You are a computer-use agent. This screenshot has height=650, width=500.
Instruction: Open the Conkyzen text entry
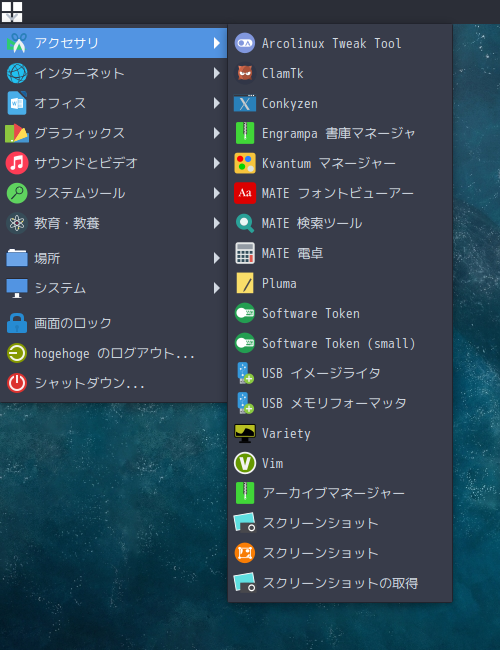point(290,104)
